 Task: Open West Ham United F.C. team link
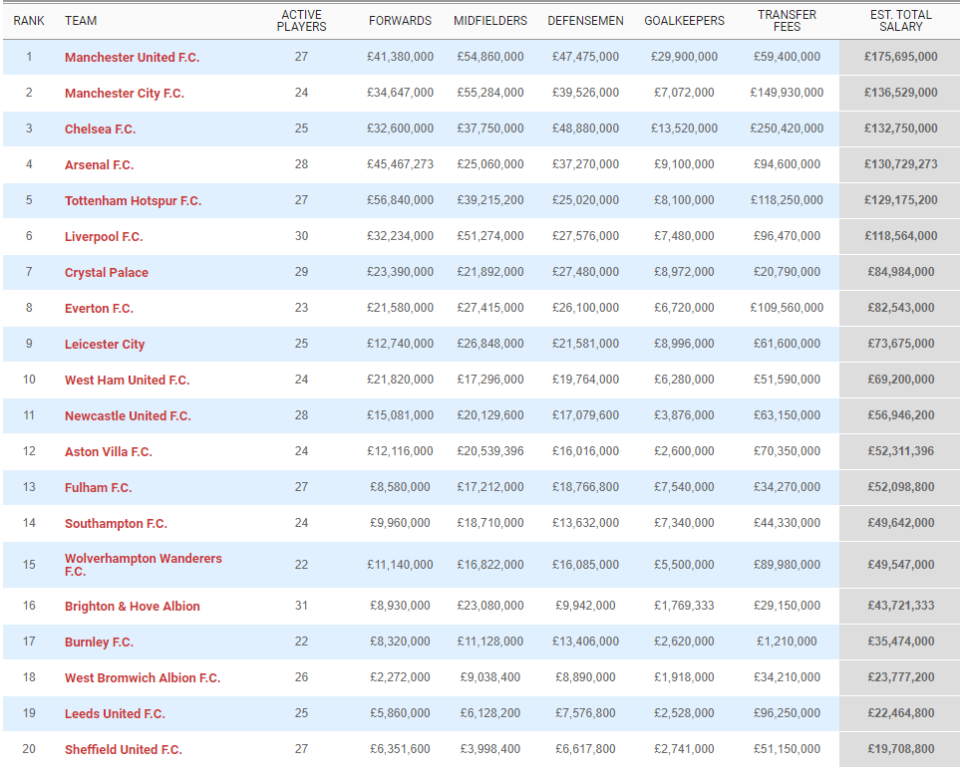(127, 380)
